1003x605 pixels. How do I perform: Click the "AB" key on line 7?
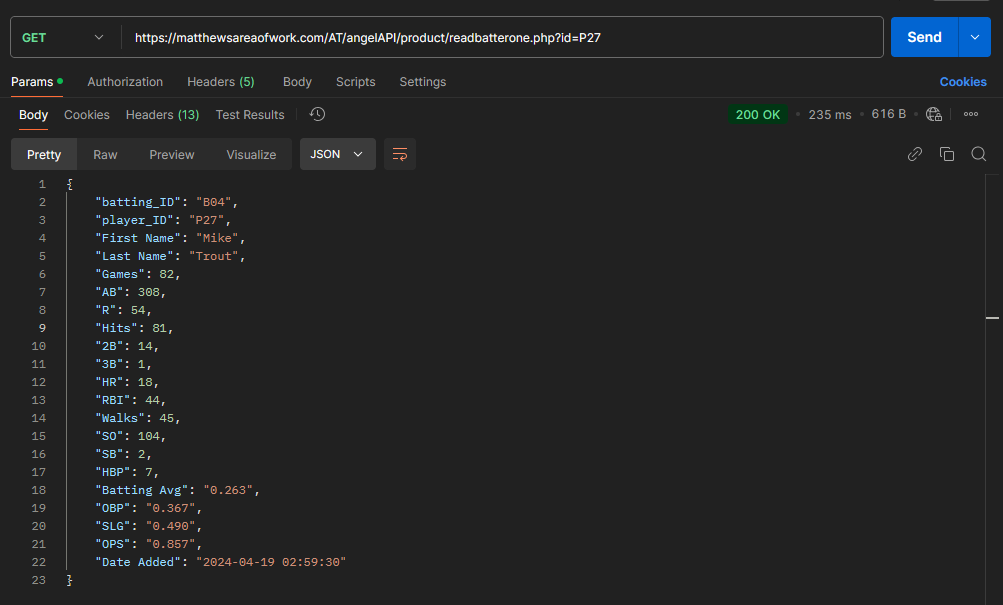click(109, 292)
